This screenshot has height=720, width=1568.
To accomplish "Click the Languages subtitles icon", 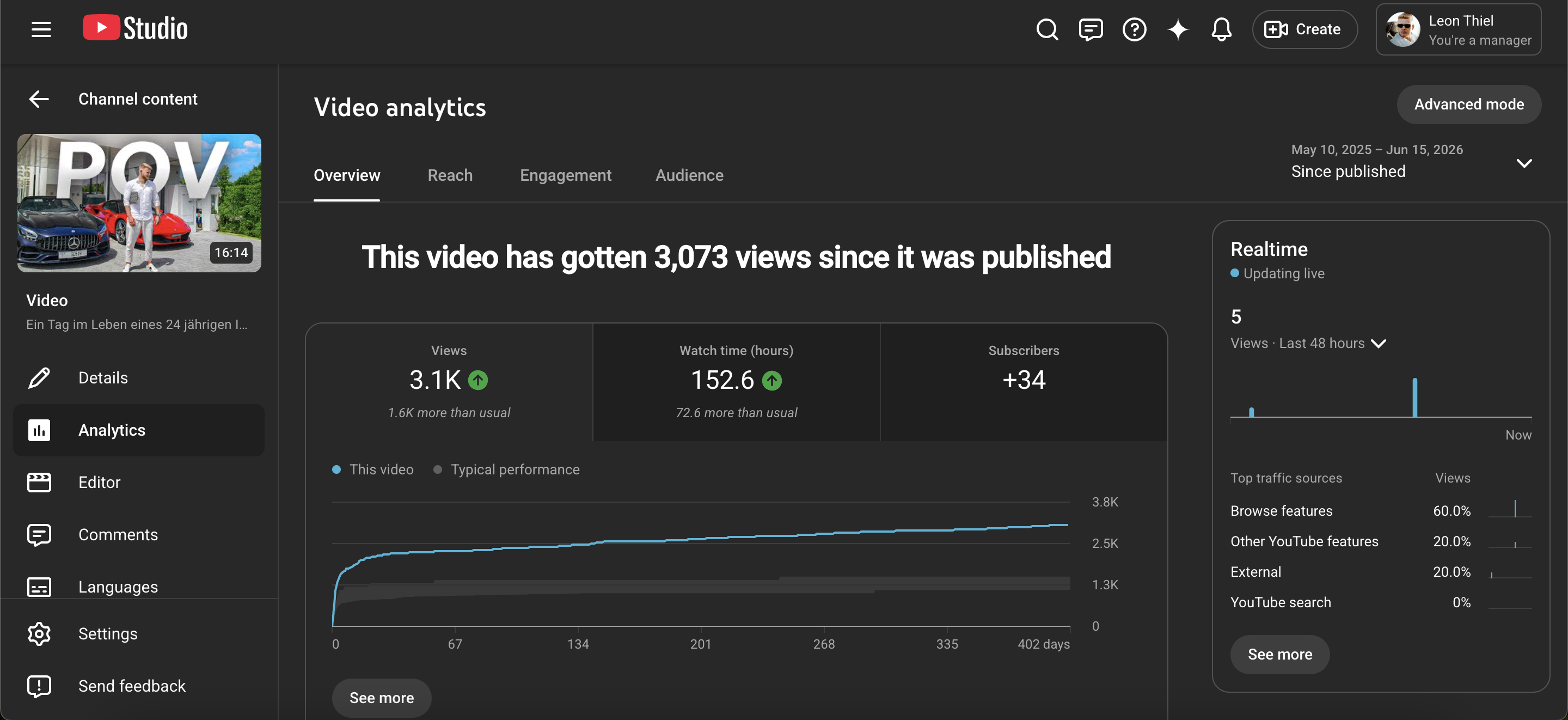I will coord(39,587).
